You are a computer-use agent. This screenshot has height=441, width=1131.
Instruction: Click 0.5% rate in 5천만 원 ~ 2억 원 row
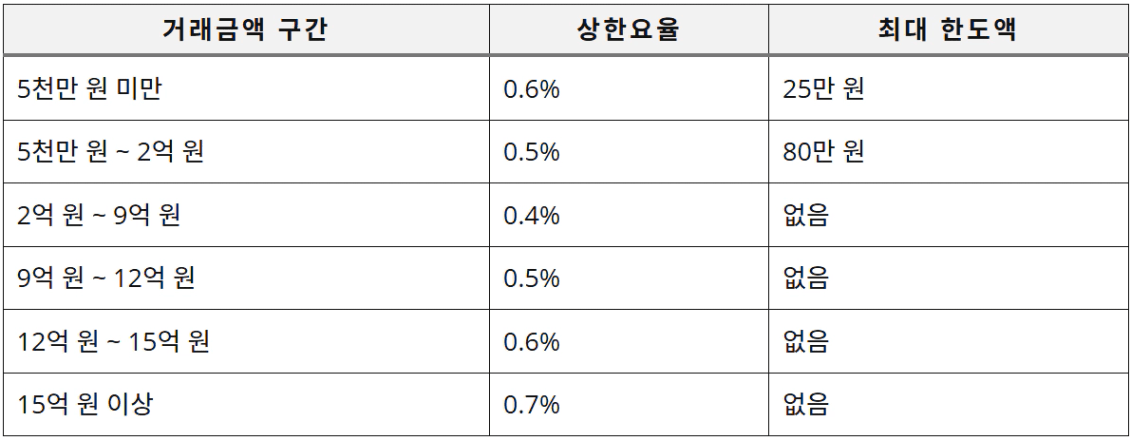click(531, 152)
